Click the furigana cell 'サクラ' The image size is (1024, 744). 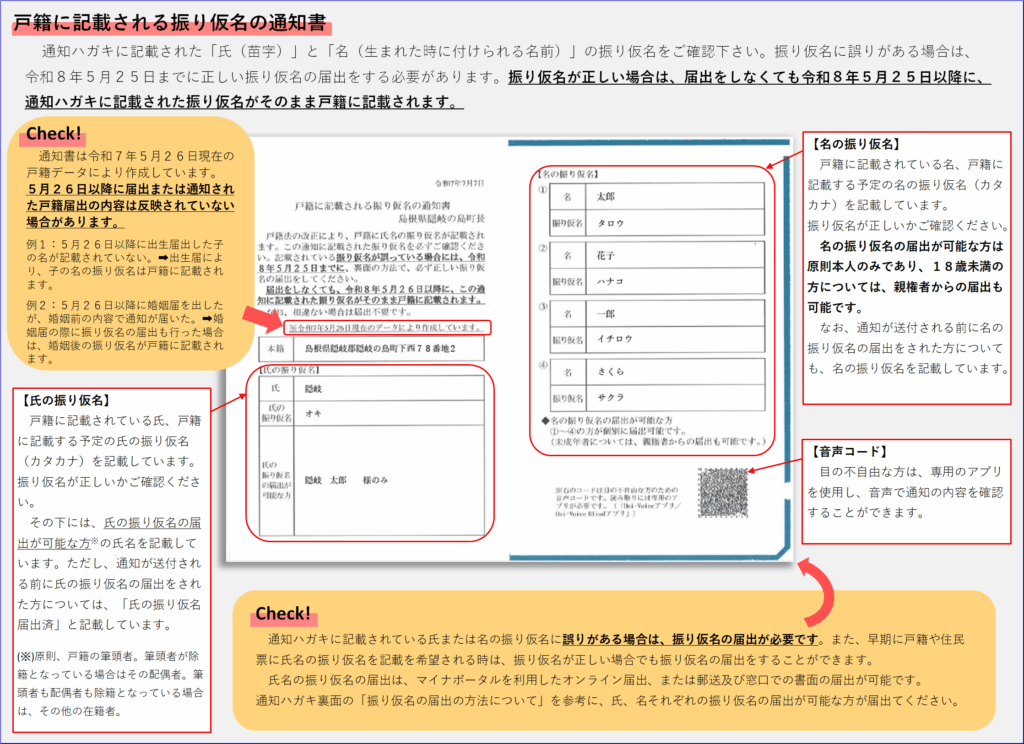675,397
